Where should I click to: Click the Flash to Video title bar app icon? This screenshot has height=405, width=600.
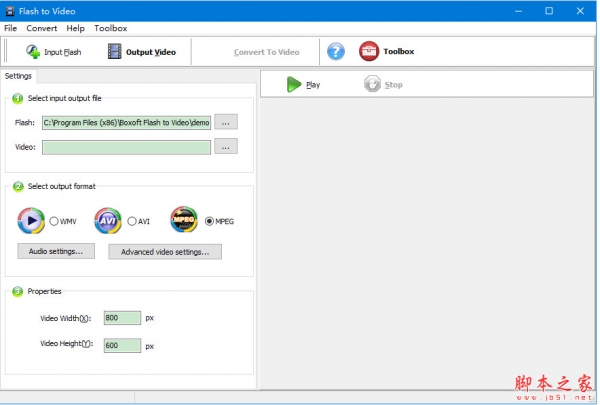(x=10, y=11)
